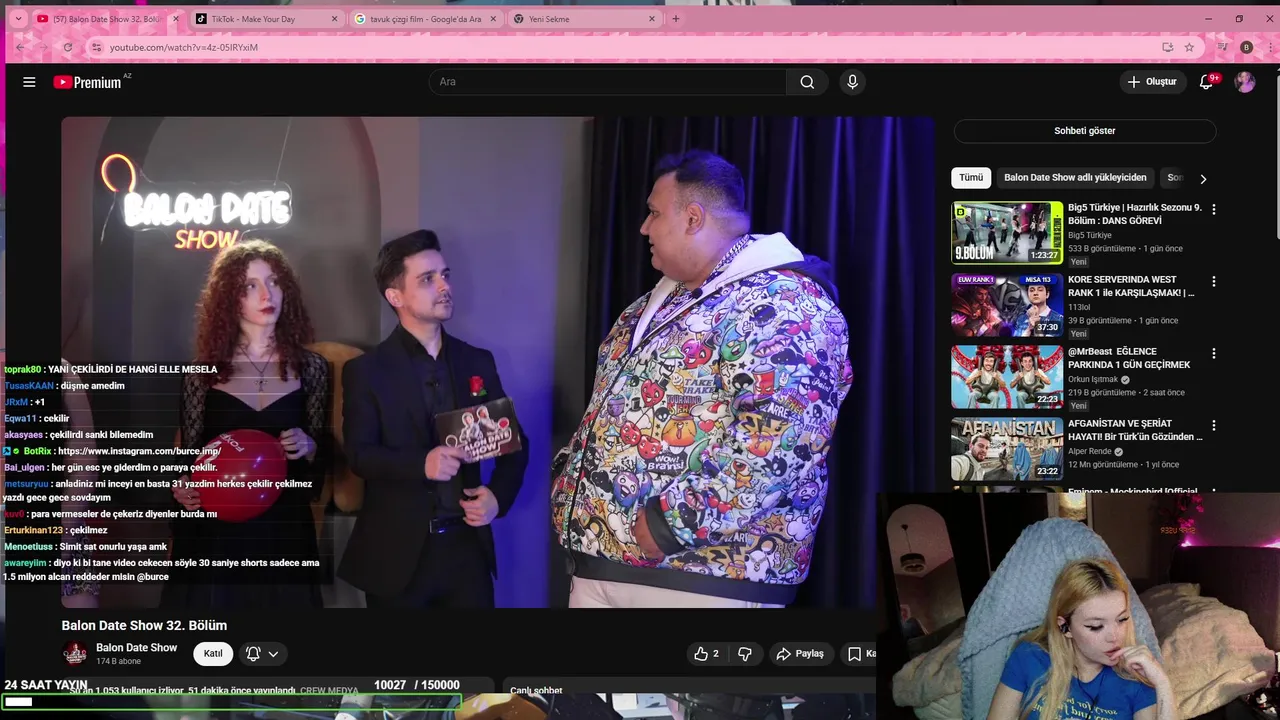Close the Yeni Sekme tab
Image resolution: width=1280 pixels, height=720 pixels.
[652, 19]
